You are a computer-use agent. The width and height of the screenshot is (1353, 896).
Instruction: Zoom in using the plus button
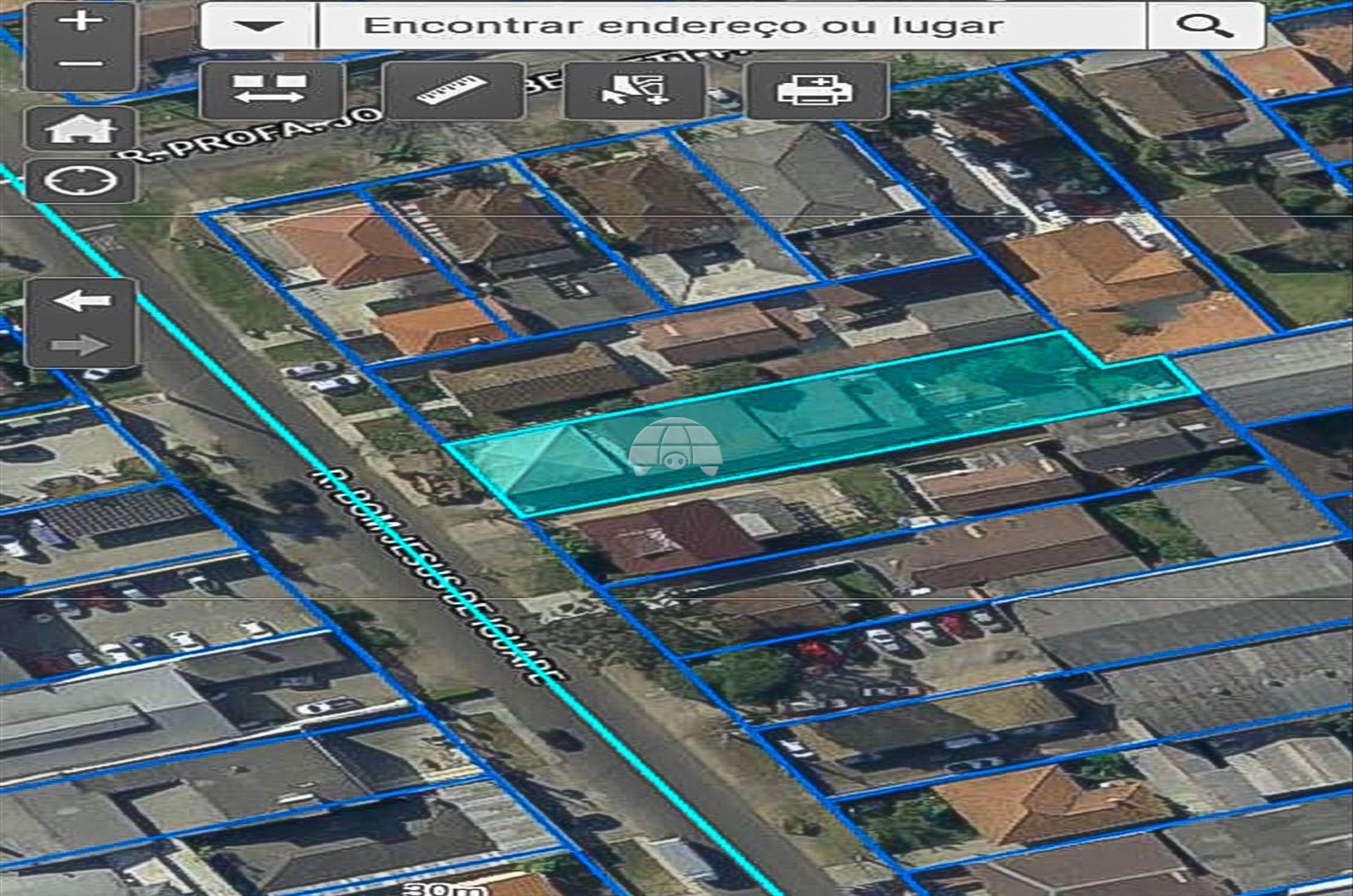81,21
